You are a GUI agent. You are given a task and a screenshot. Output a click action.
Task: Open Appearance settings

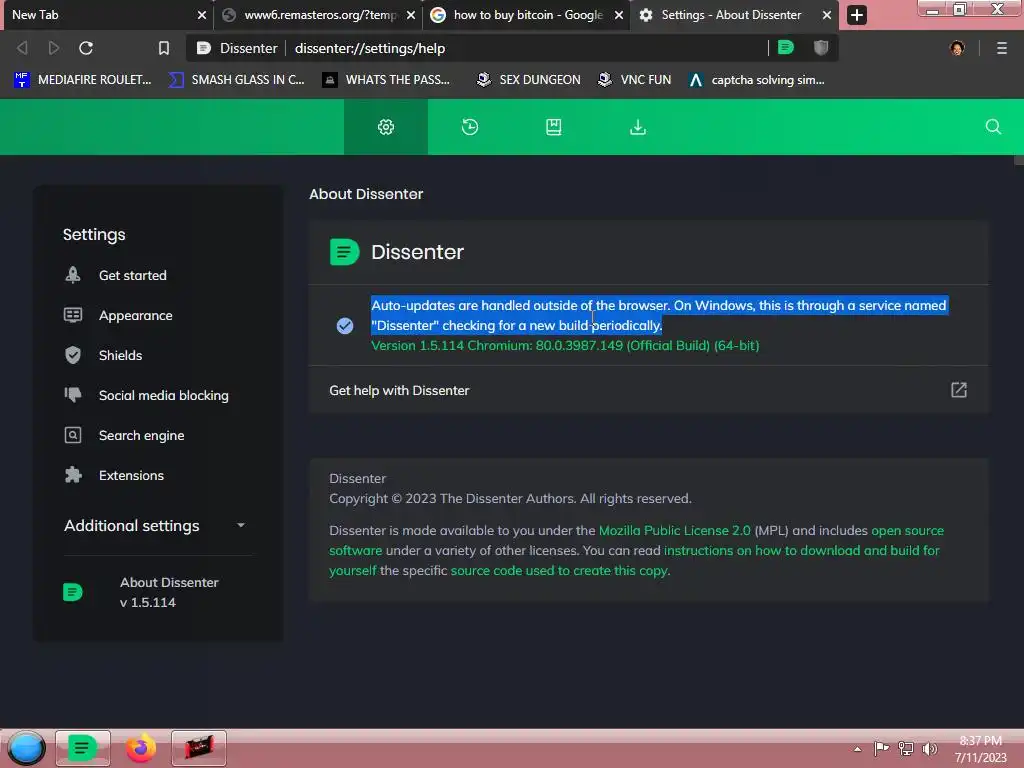click(136, 315)
